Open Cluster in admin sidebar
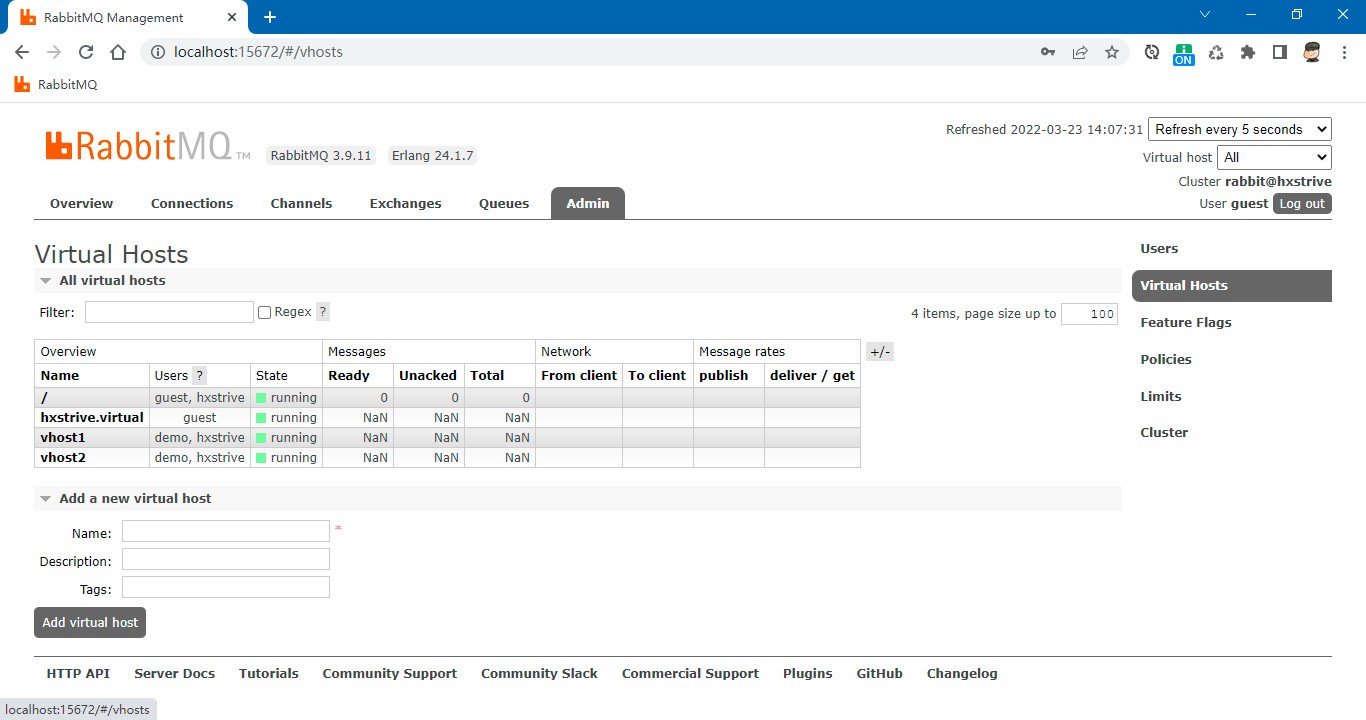The width and height of the screenshot is (1366, 720). click(x=1164, y=433)
